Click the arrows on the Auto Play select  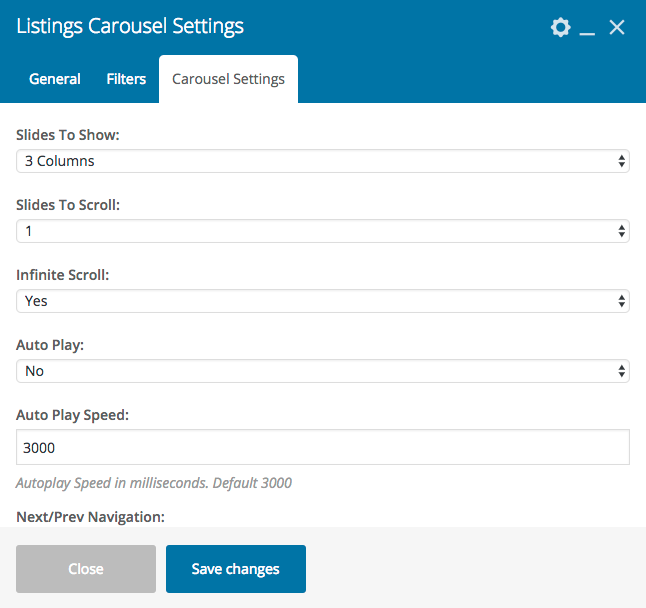pyautogui.click(x=622, y=371)
